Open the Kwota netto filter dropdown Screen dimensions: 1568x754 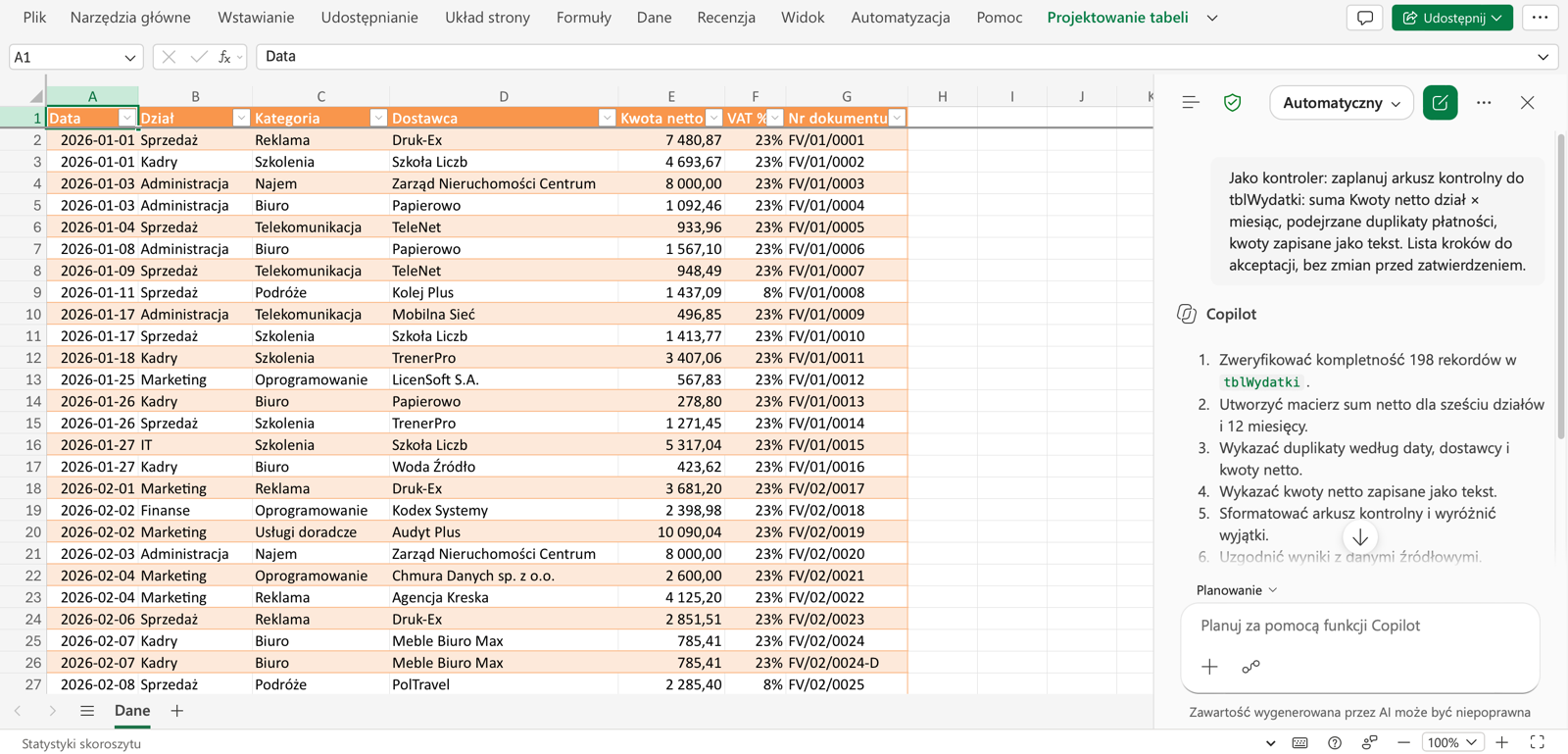click(x=713, y=118)
